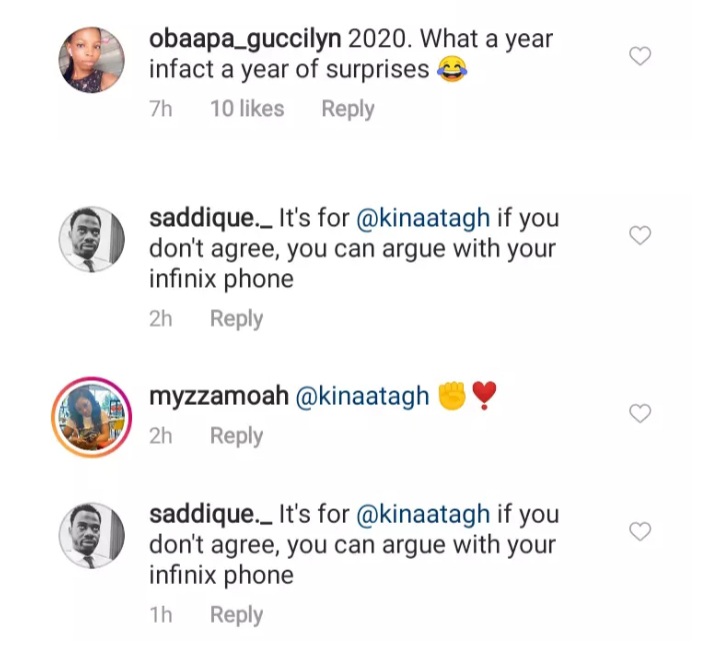Viewport: 720px width, 662px height.
Task: Reply to saddique._'s 1h-old comment
Action: coord(236,615)
